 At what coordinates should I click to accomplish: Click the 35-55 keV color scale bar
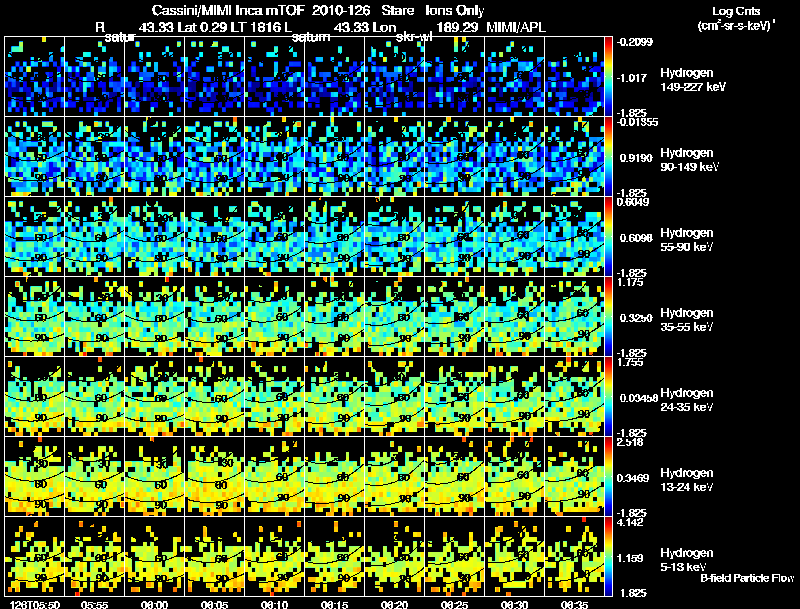(x=608, y=316)
